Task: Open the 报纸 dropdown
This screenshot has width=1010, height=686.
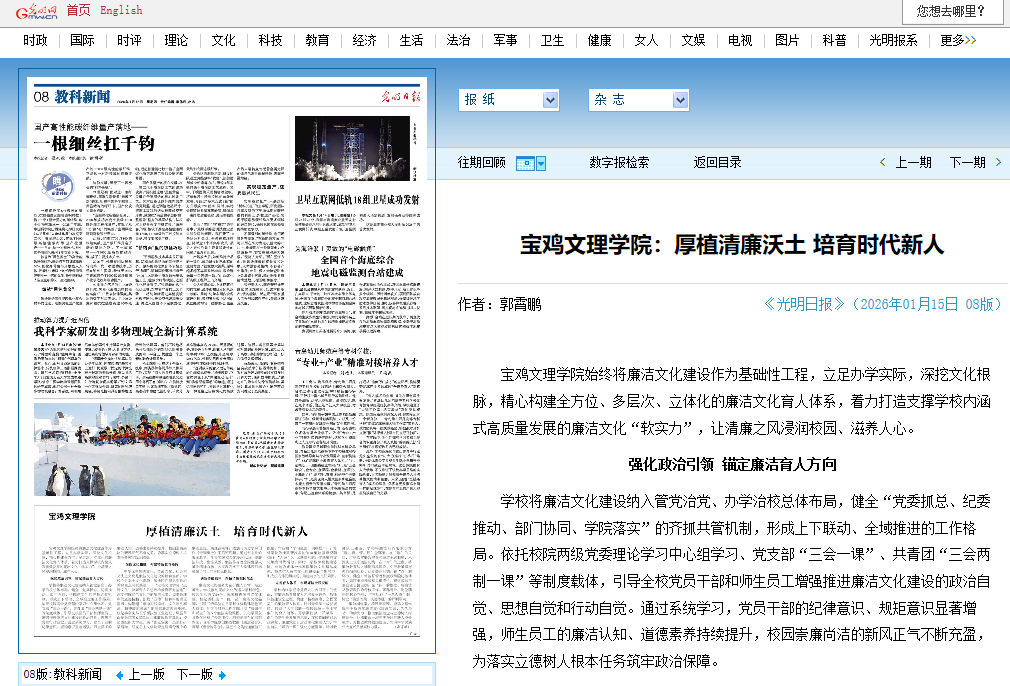Action: pos(550,100)
